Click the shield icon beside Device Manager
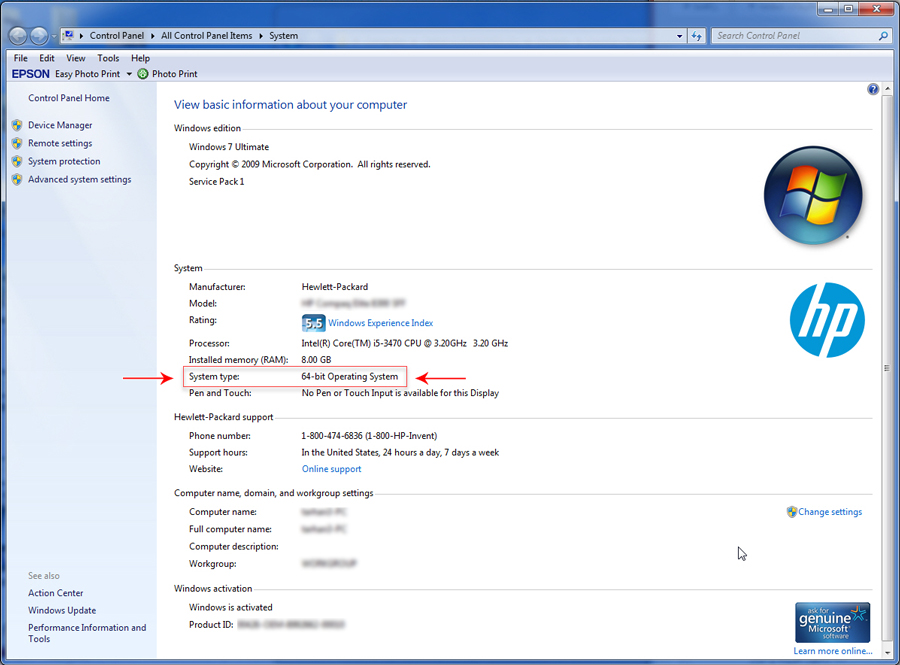The height and width of the screenshot is (665, 900). click(17, 126)
